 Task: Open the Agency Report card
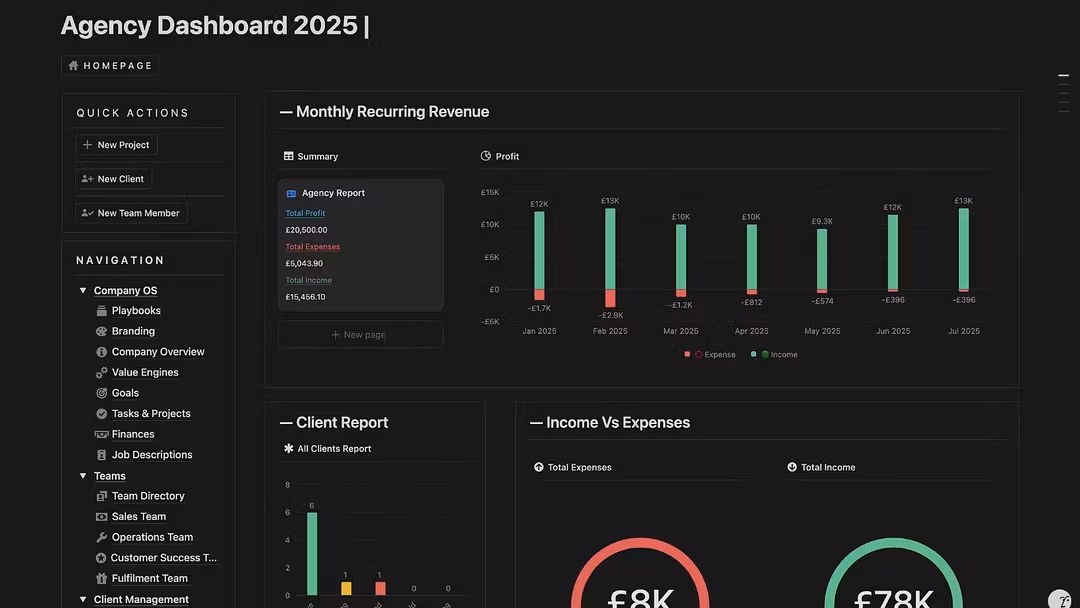333,193
